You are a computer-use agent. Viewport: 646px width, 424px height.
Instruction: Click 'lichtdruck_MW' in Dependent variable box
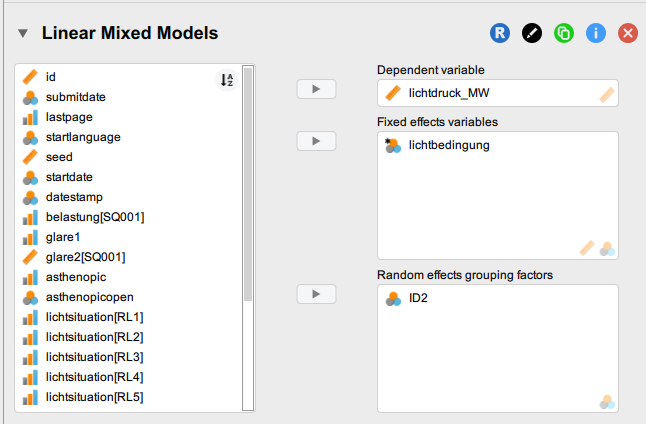coord(449,93)
